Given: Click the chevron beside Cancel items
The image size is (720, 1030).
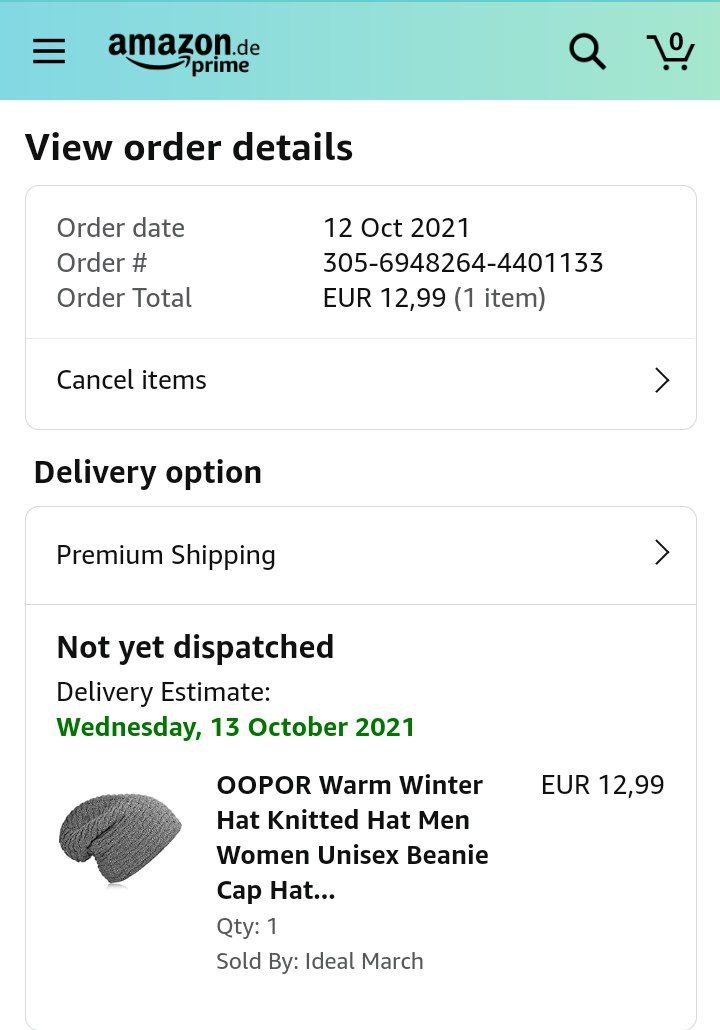Looking at the screenshot, I should pyautogui.click(x=661, y=380).
